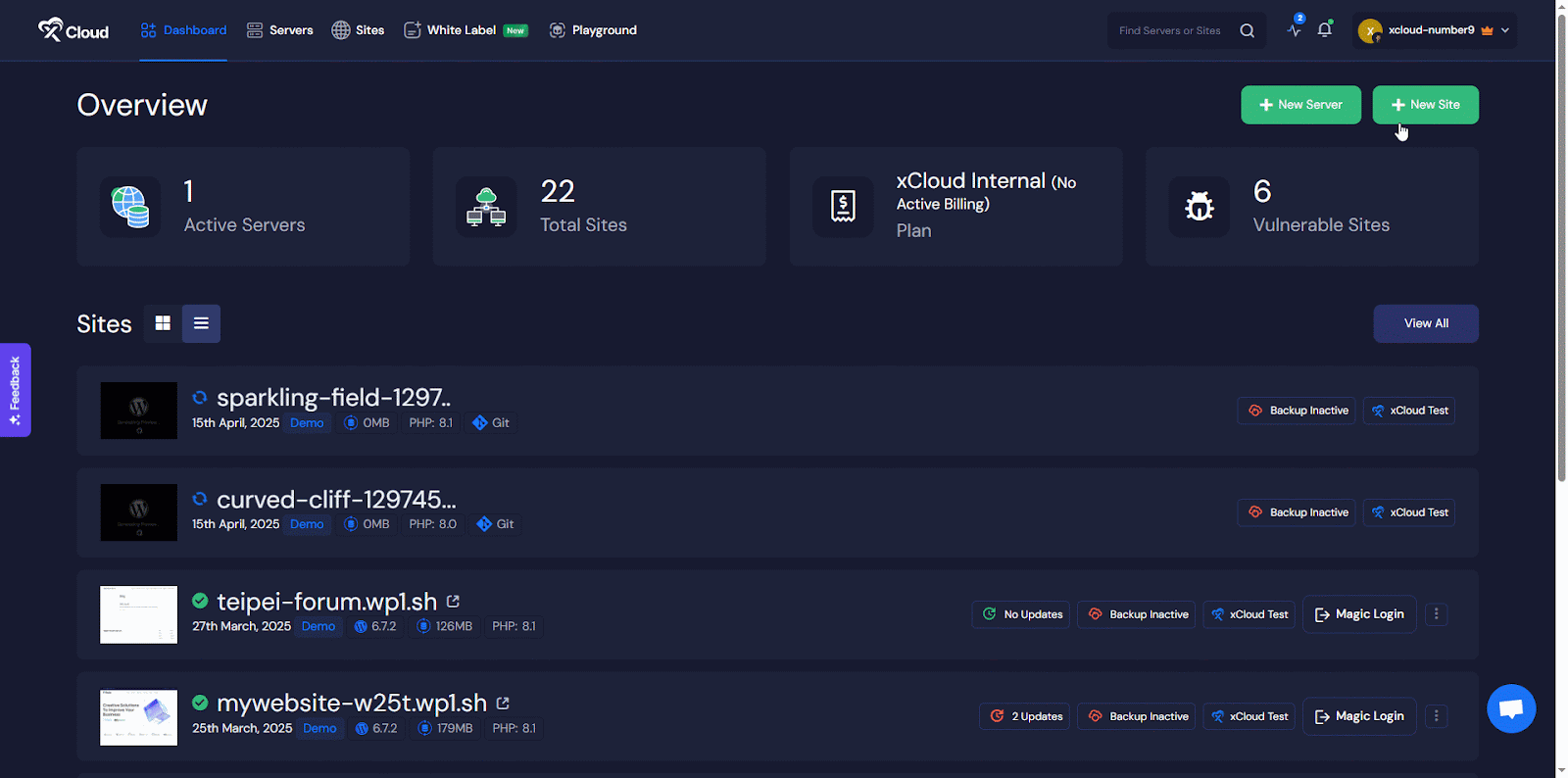Expand the xcloud-number9 account dropdown

1435,30
